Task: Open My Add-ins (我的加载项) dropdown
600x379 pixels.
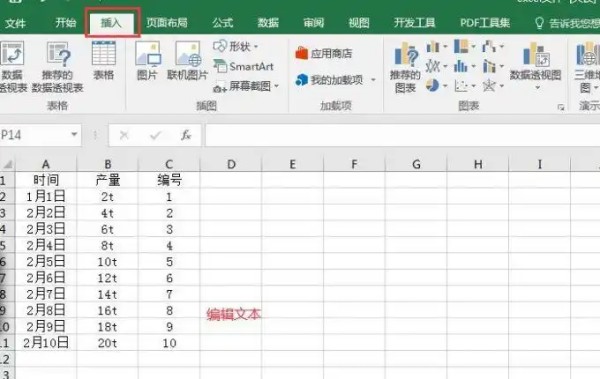Action: (x=373, y=80)
